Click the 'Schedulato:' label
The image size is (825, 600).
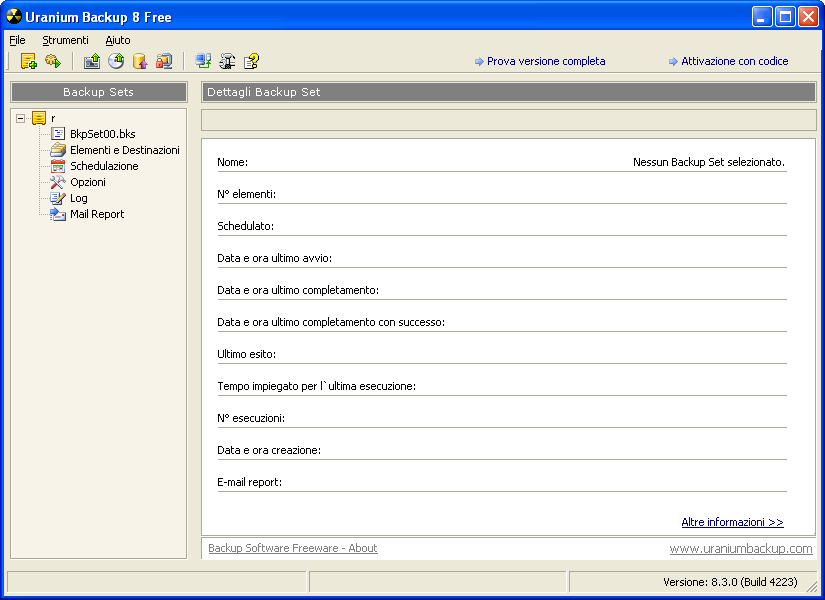[x=245, y=226]
